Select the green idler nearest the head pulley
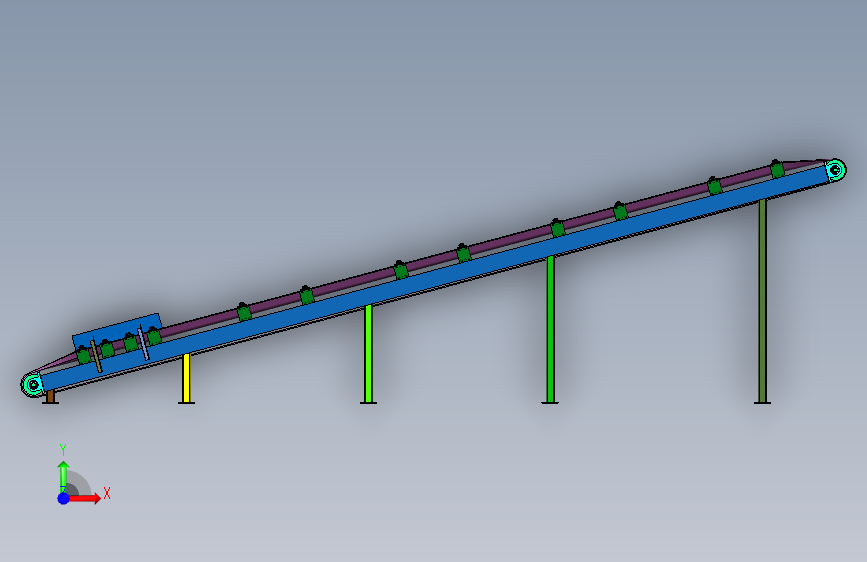This screenshot has height=562, width=867. pyautogui.click(x=777, y=169)
